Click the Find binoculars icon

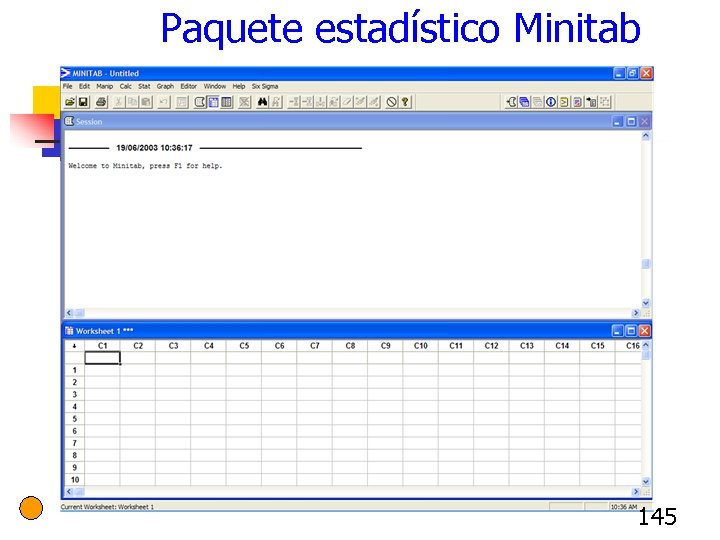pyautogui.click(x=262, y=102)
